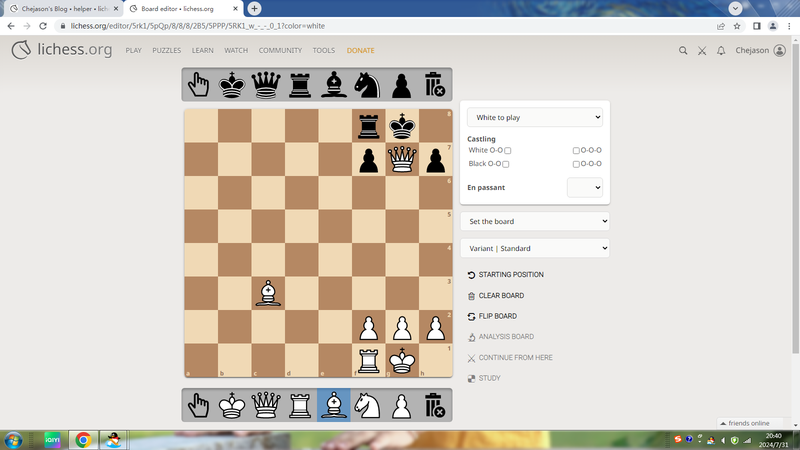Toggle White O-O-O castling checkbox
Viewport: 800px width, 450px height.
click(576, 150)
